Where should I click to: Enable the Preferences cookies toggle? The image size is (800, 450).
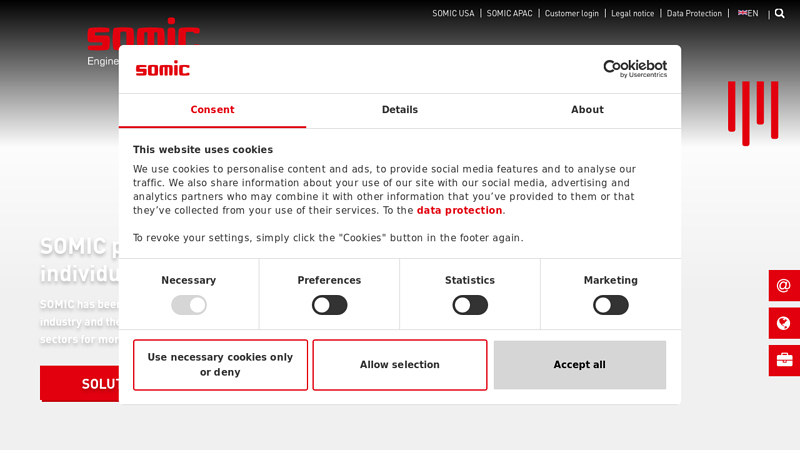click(x=329, y=305)
